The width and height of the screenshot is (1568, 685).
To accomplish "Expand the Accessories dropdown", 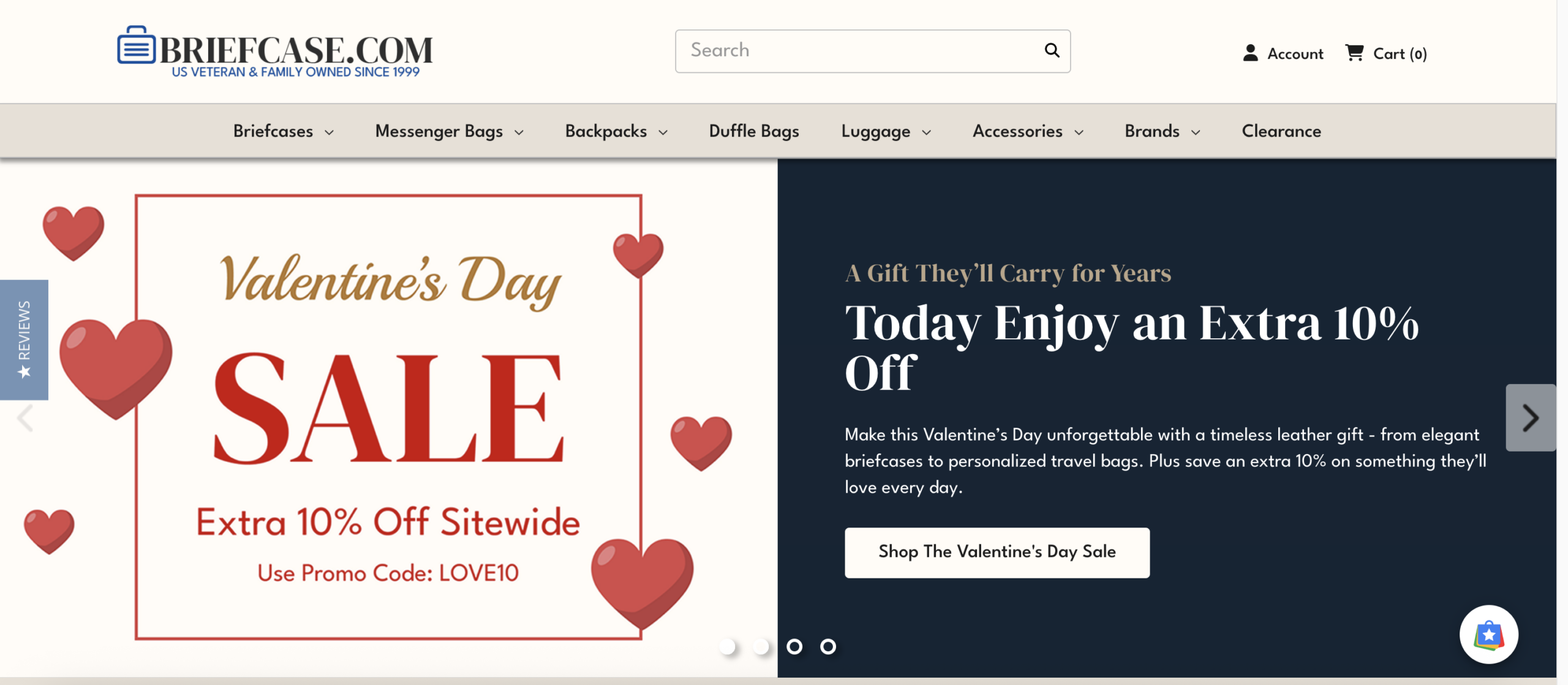I will coord(1027,131).
